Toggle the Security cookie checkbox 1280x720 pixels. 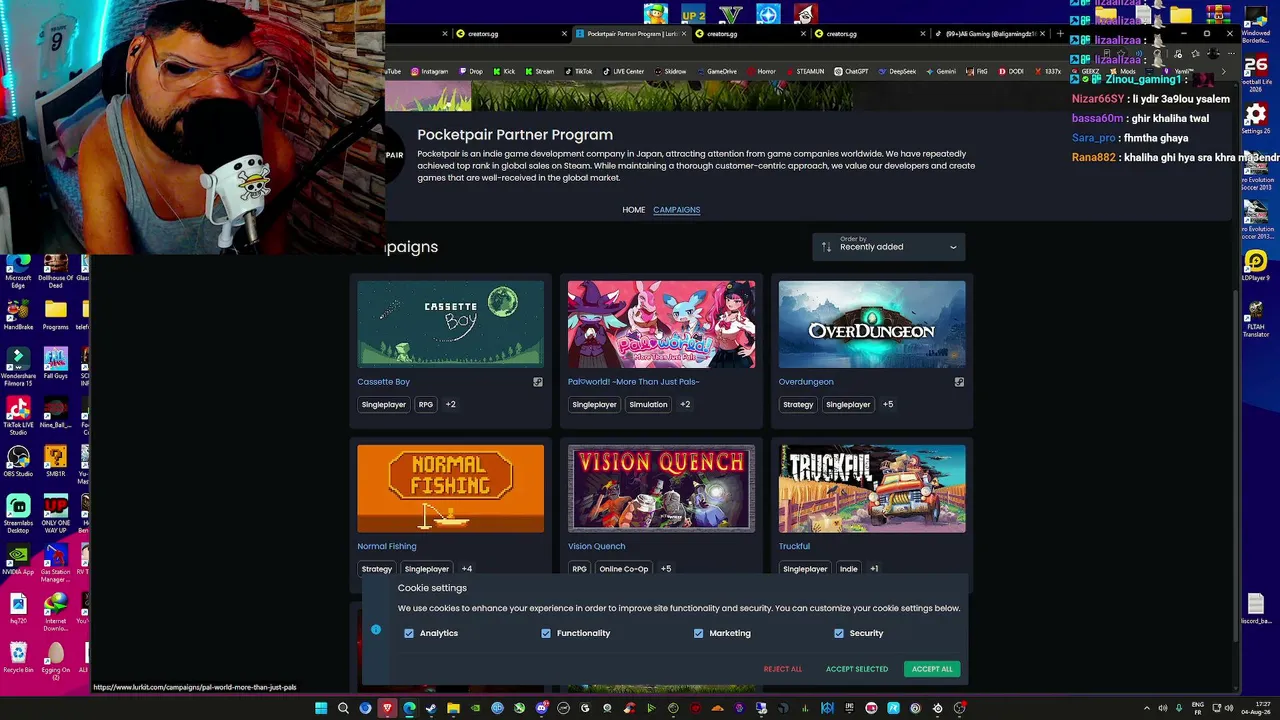(839, 633)
